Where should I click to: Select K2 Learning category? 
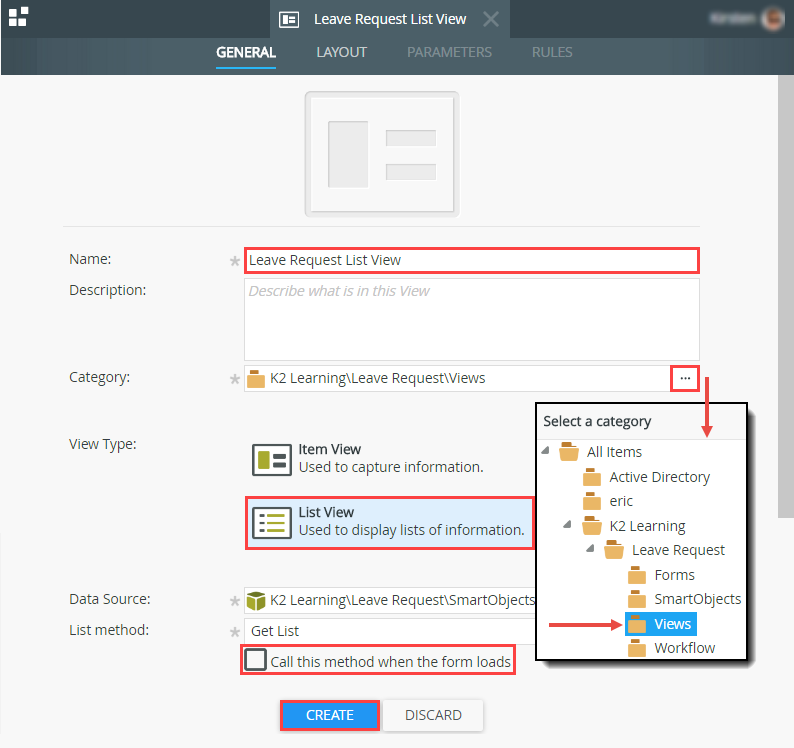[x=647, y=526]
